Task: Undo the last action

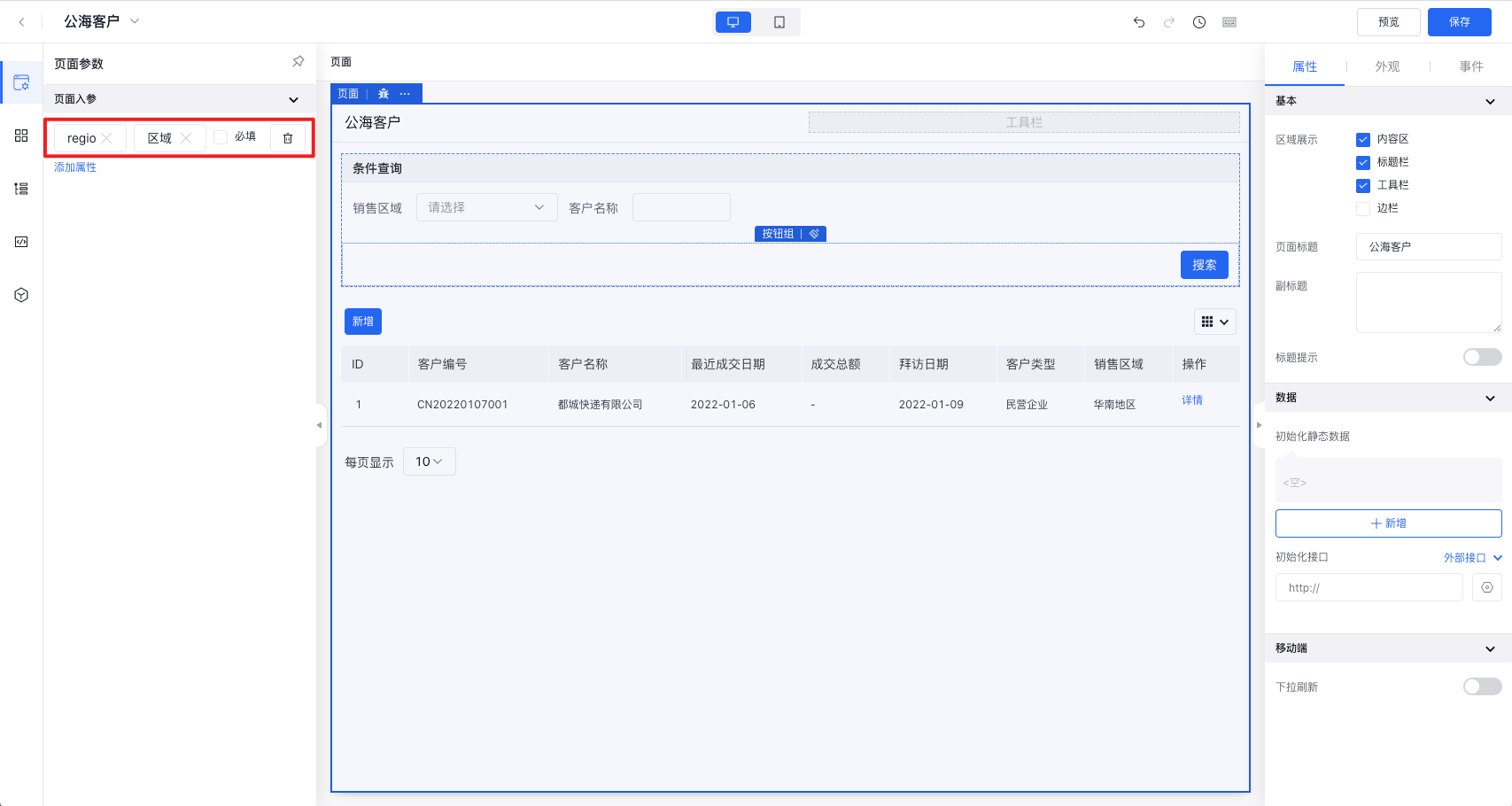Action: (1139, 22)
